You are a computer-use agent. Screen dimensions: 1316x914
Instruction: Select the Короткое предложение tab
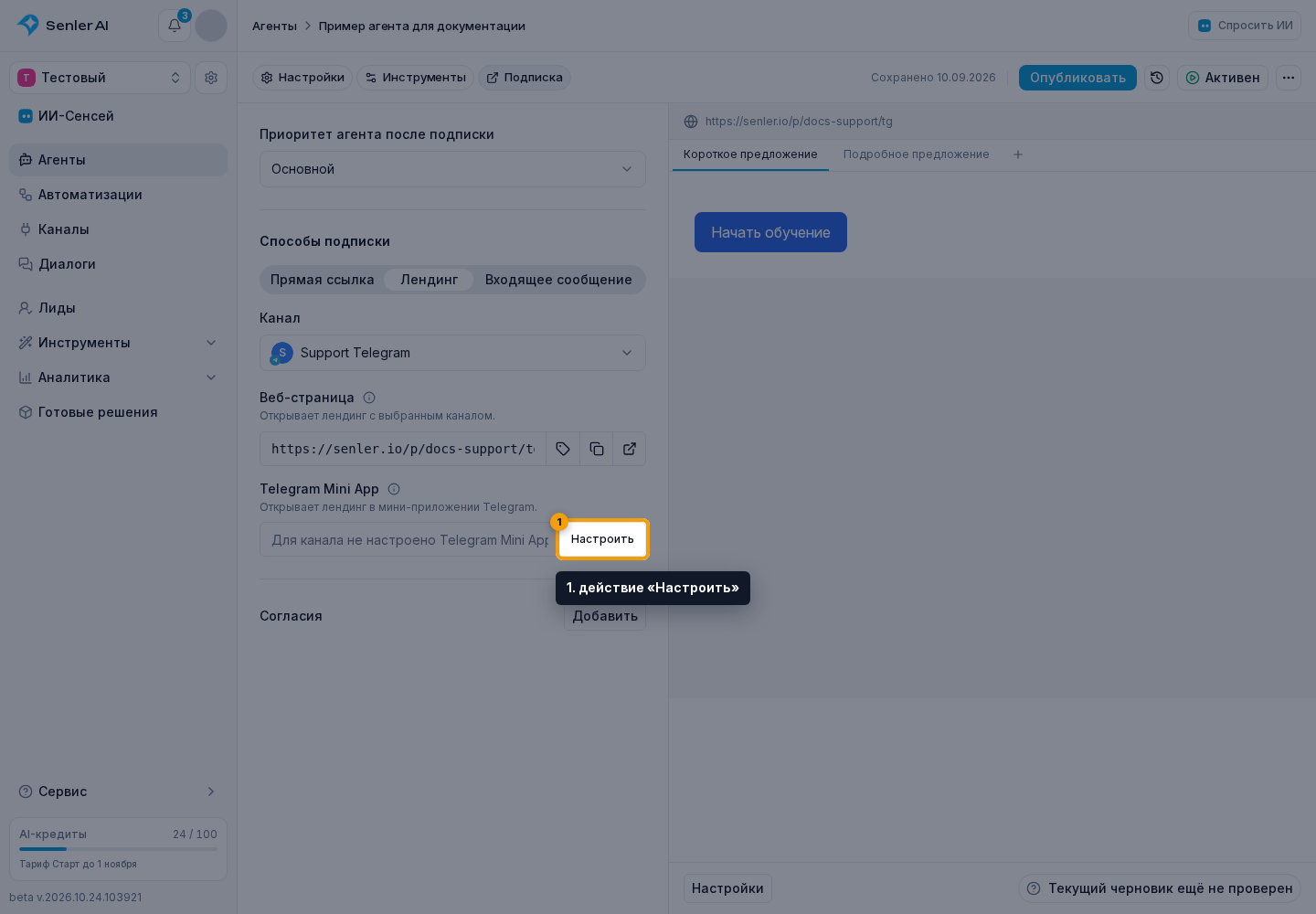pos(750,154)
